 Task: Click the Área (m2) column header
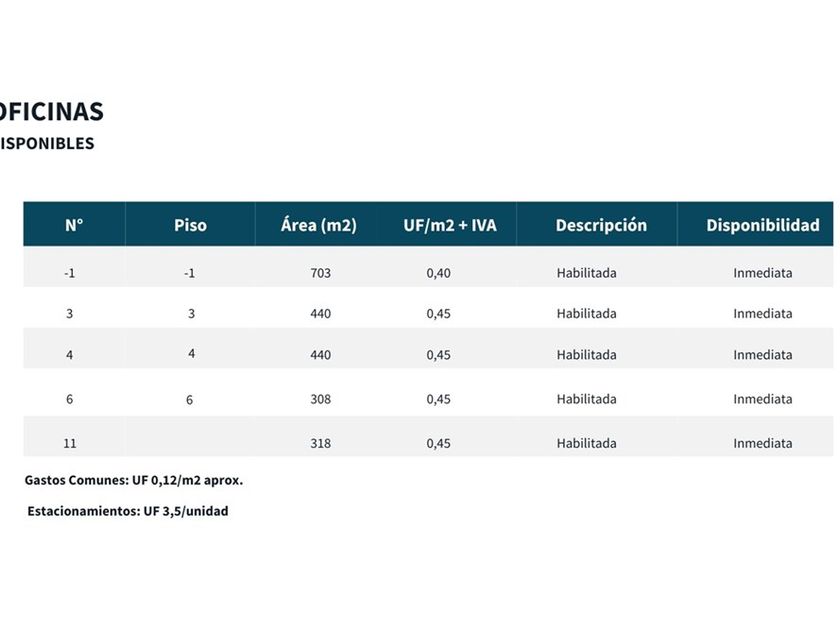(x=319, y=225)
